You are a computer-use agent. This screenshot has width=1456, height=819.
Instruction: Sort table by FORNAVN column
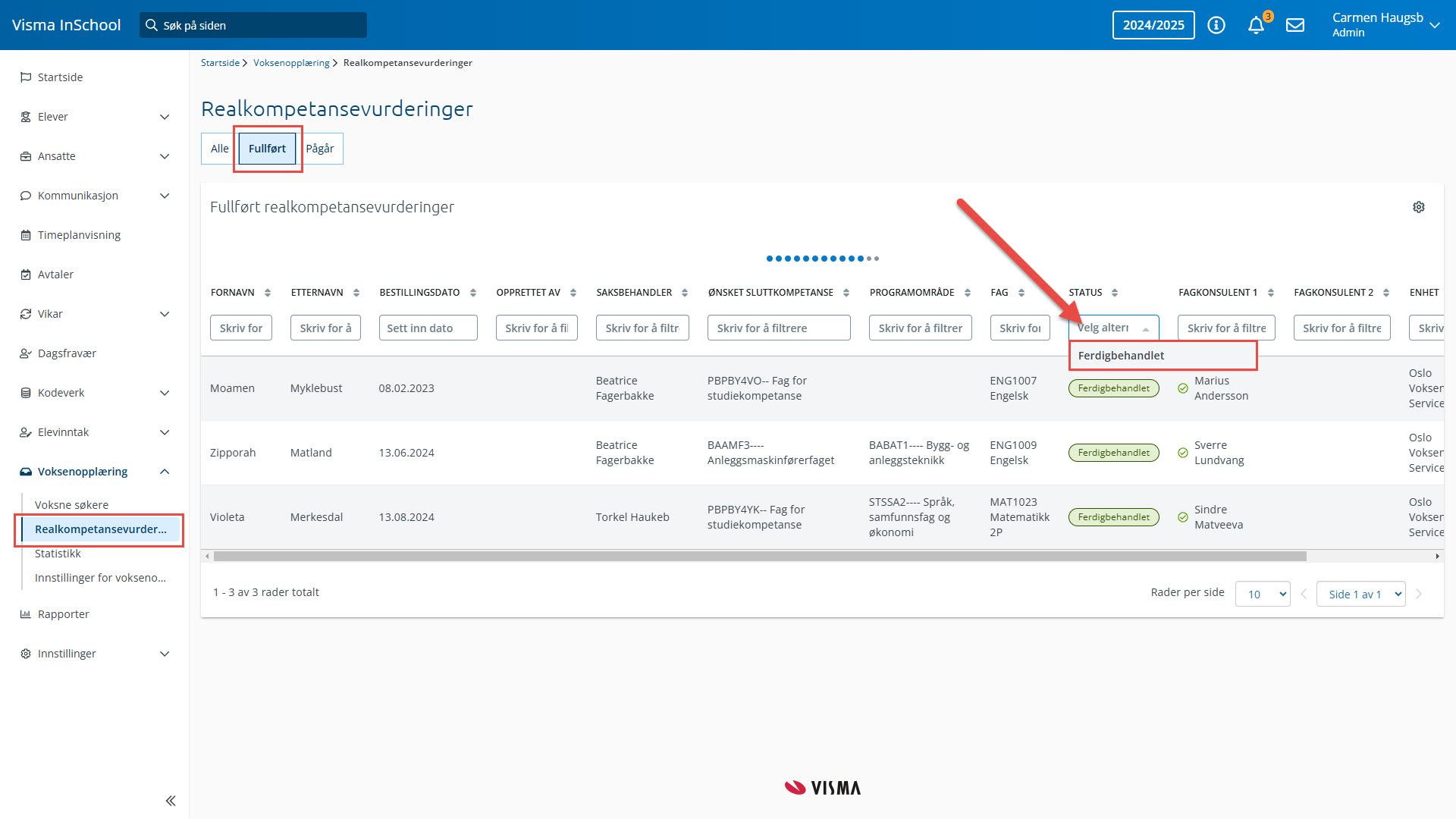268,293
